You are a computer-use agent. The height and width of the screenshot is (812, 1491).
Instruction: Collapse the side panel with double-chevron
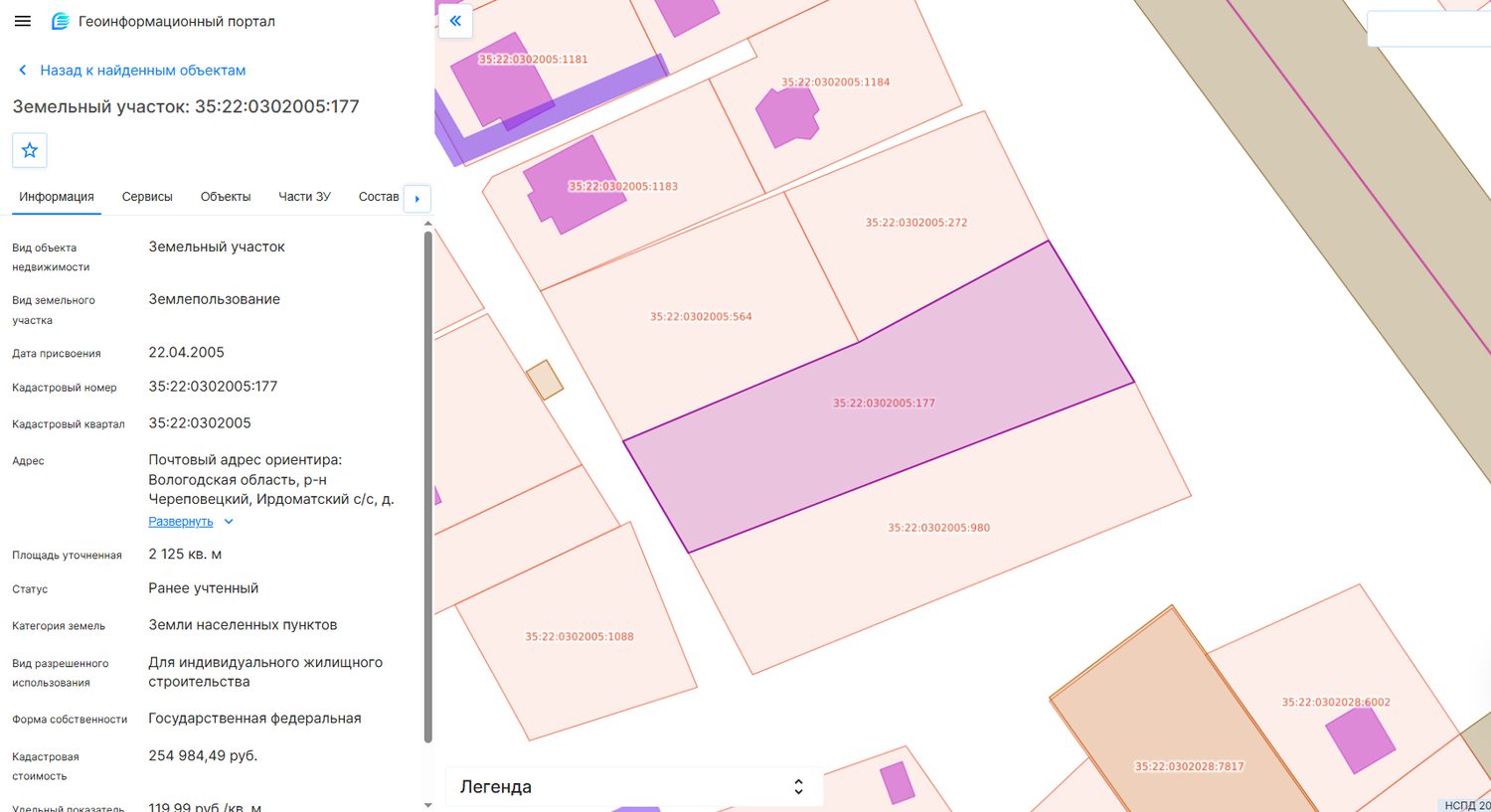click(455, 21)
